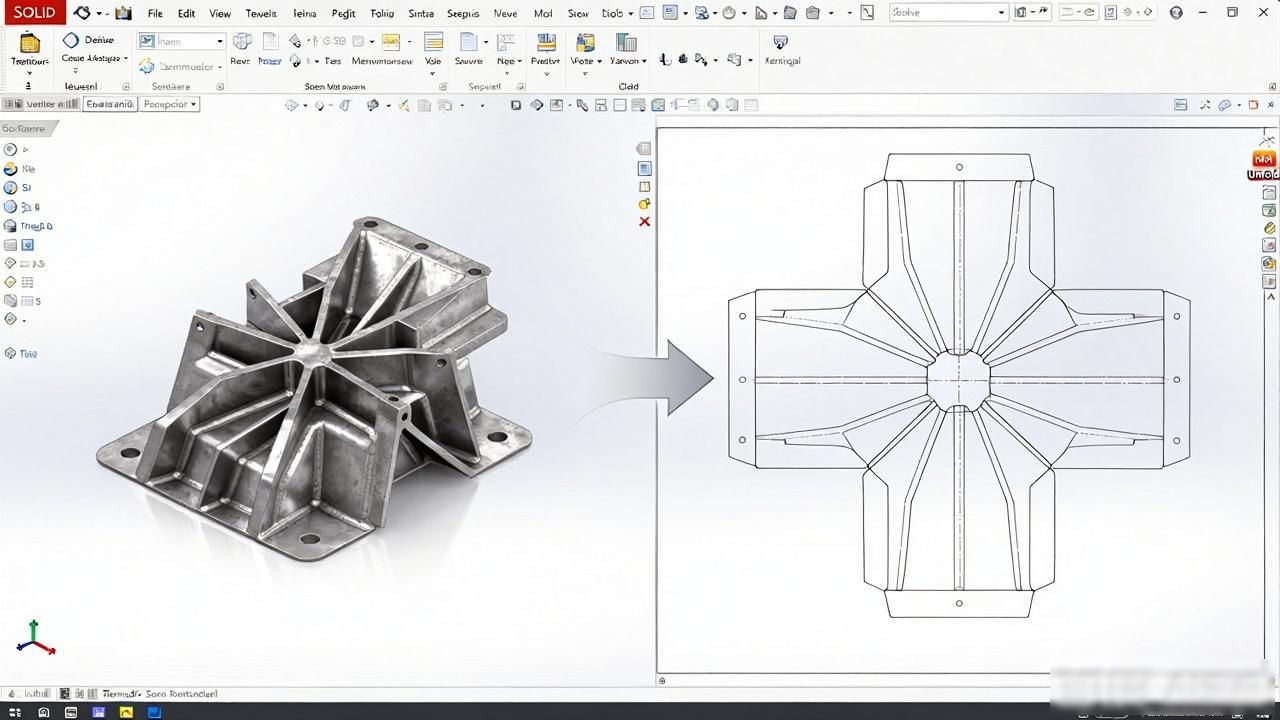
Task: Open the File menu
Action: point(155,14)
